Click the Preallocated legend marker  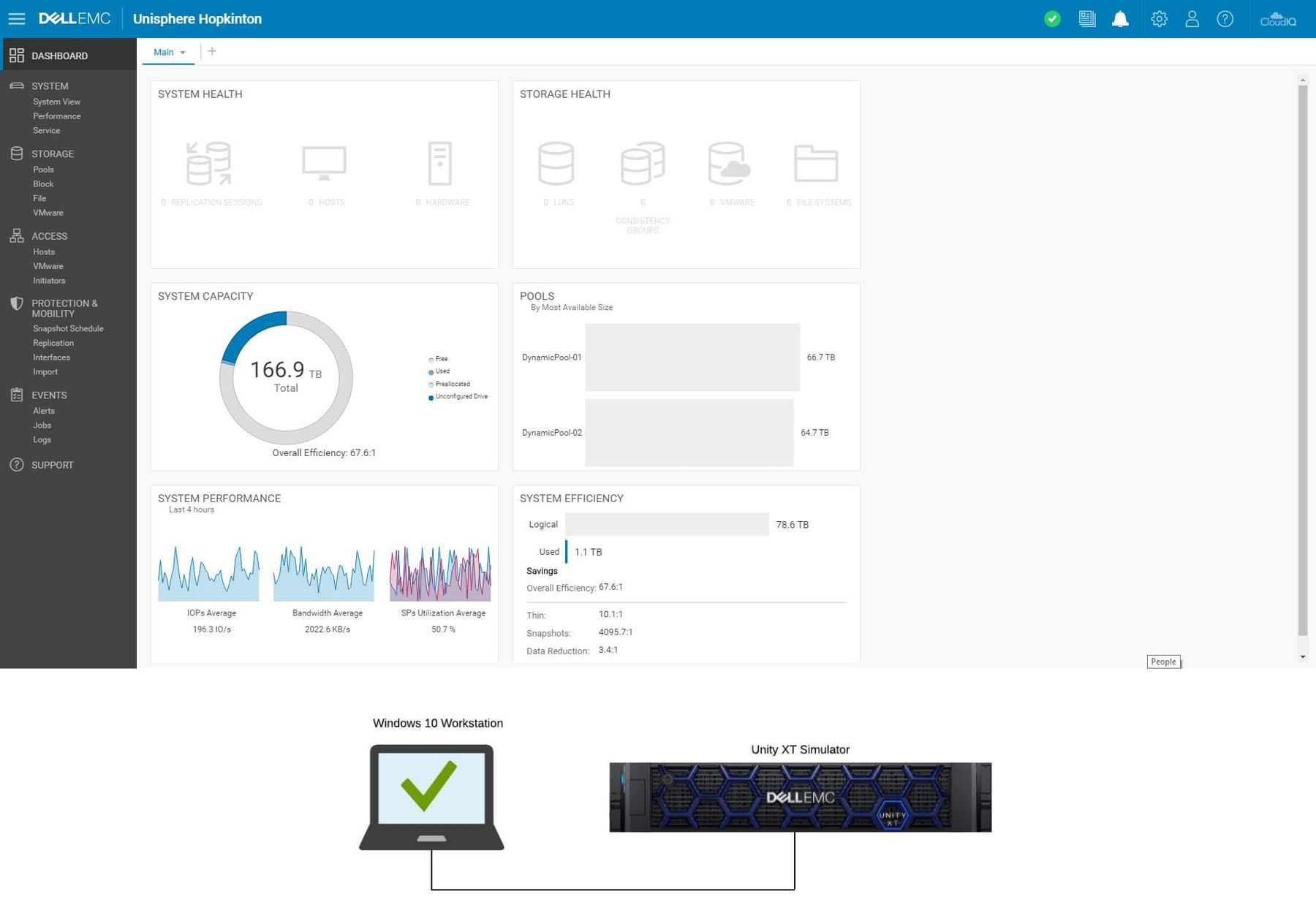[x=431, y=385]
